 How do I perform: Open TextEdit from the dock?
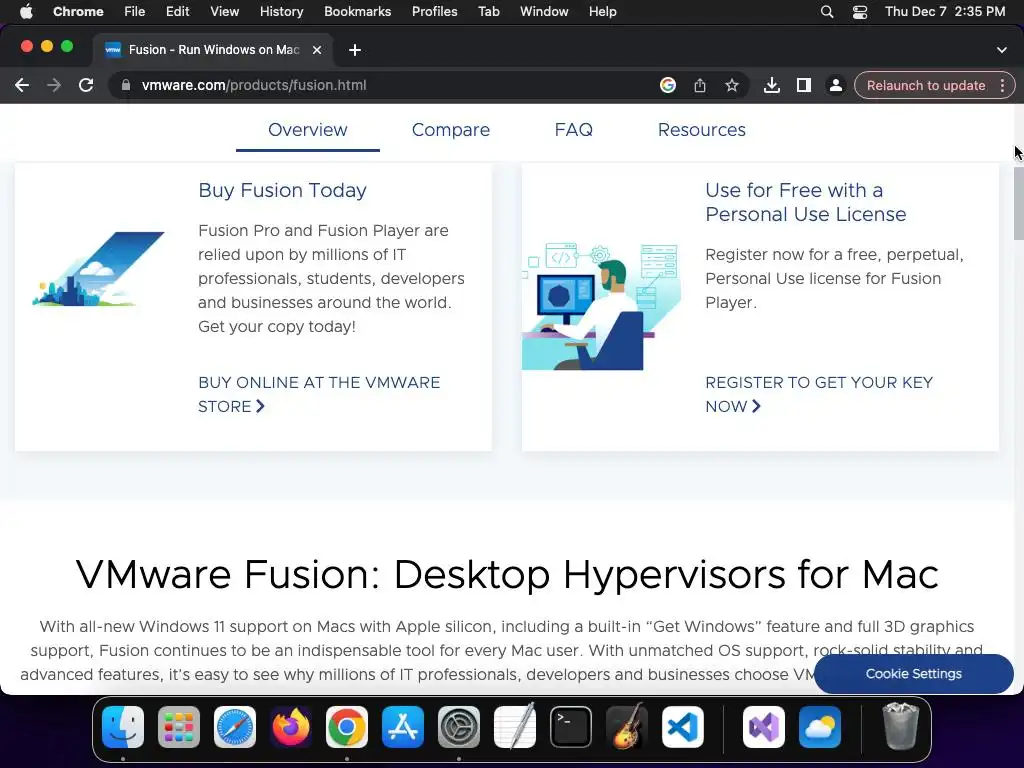tap(515, 727)
